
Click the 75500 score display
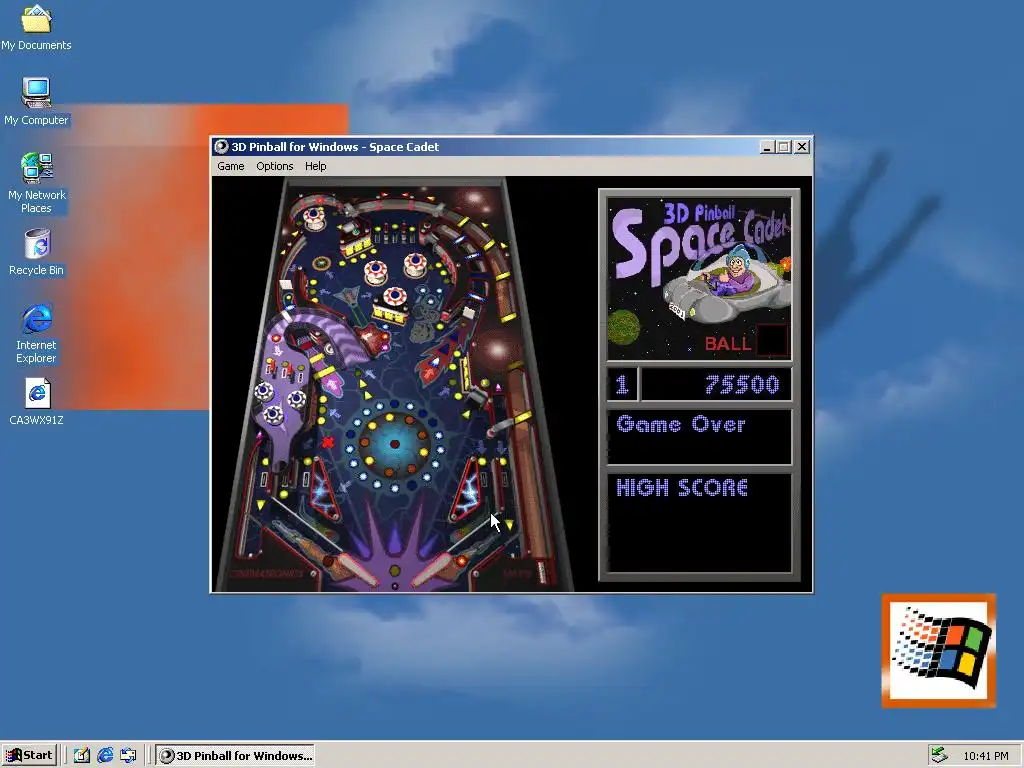tap(716, 384)
